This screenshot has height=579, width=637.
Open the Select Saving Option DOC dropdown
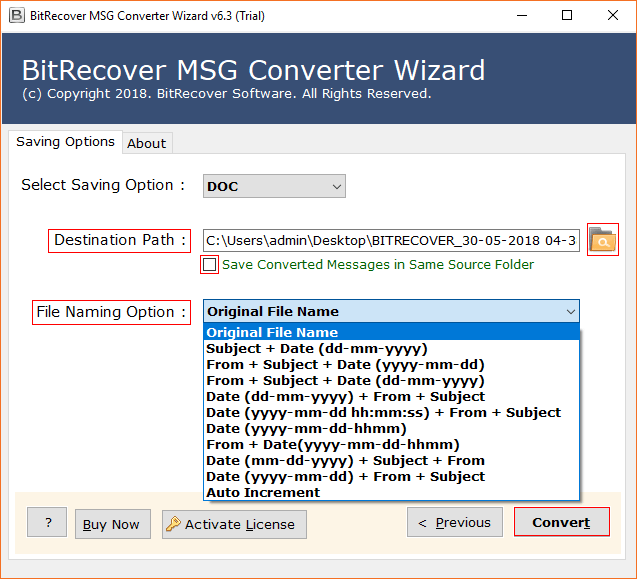click(274, 186)
